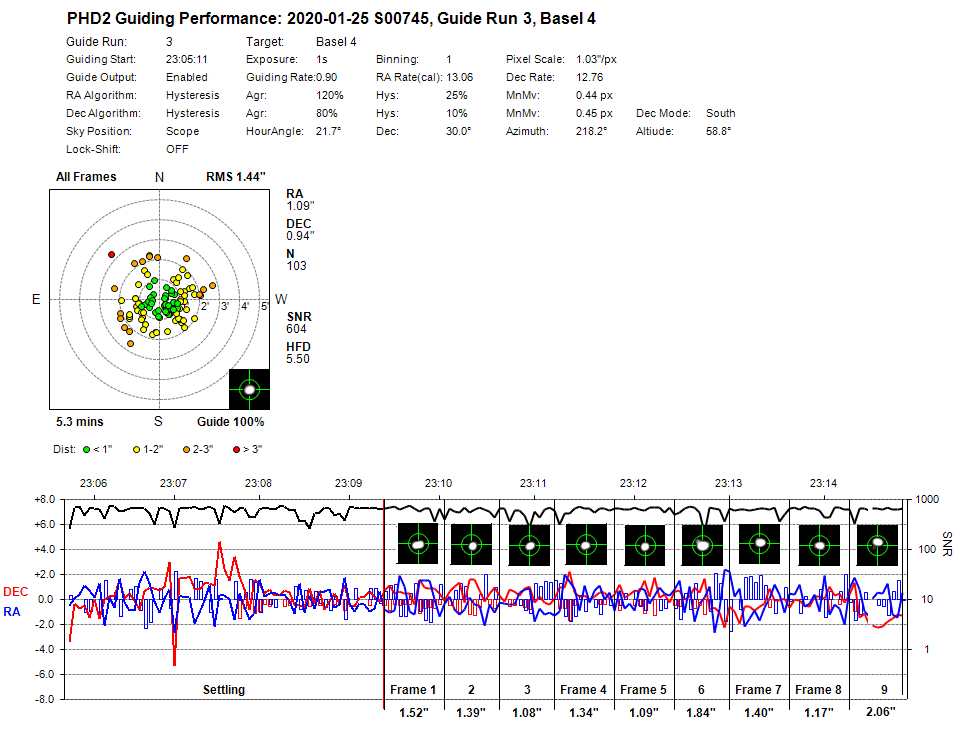960x734 pixels.
Task: Click the Altitude value '58.8°'
Action: coord(718,131)
